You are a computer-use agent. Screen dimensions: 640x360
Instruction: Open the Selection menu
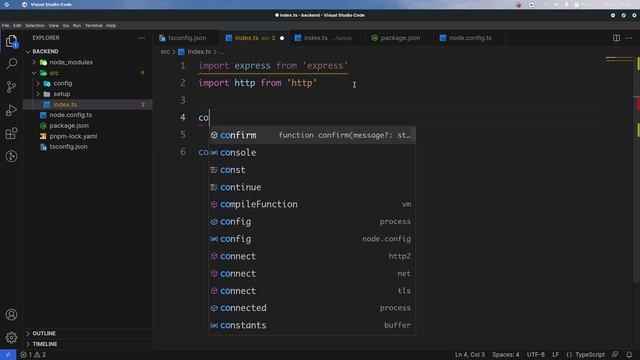tap(35, 25)
